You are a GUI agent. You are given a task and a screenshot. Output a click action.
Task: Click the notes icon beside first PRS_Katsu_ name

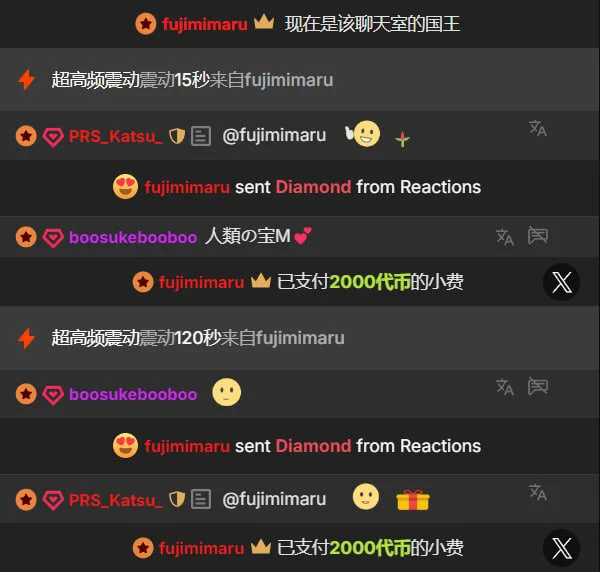pos(201,136)
